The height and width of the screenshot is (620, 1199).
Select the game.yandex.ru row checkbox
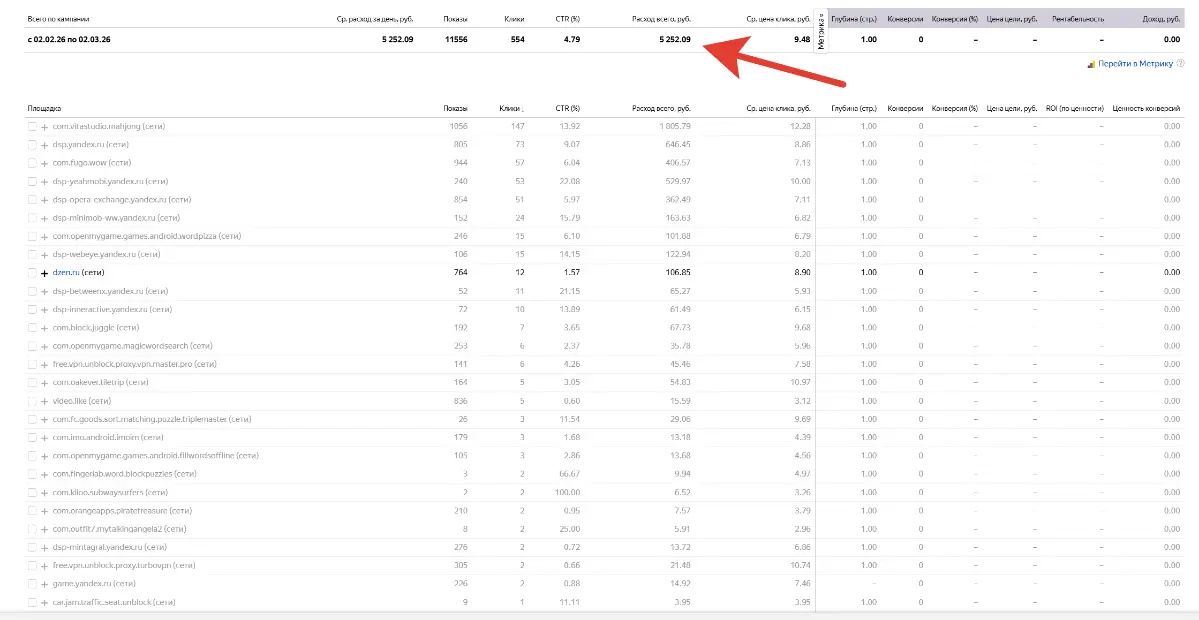click(32, 583)
